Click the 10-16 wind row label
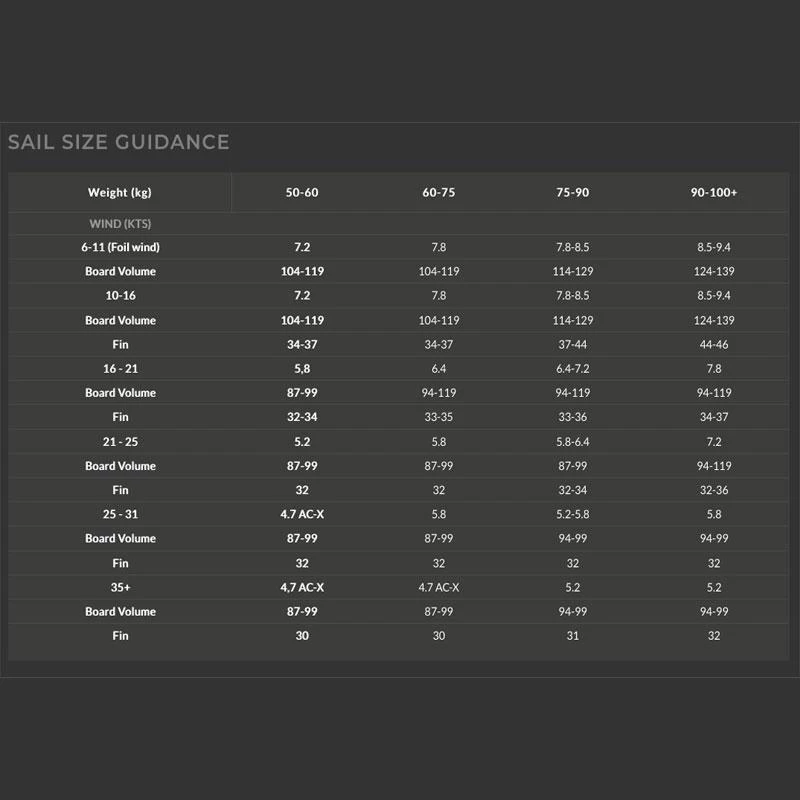 click(x=120, y=296)
